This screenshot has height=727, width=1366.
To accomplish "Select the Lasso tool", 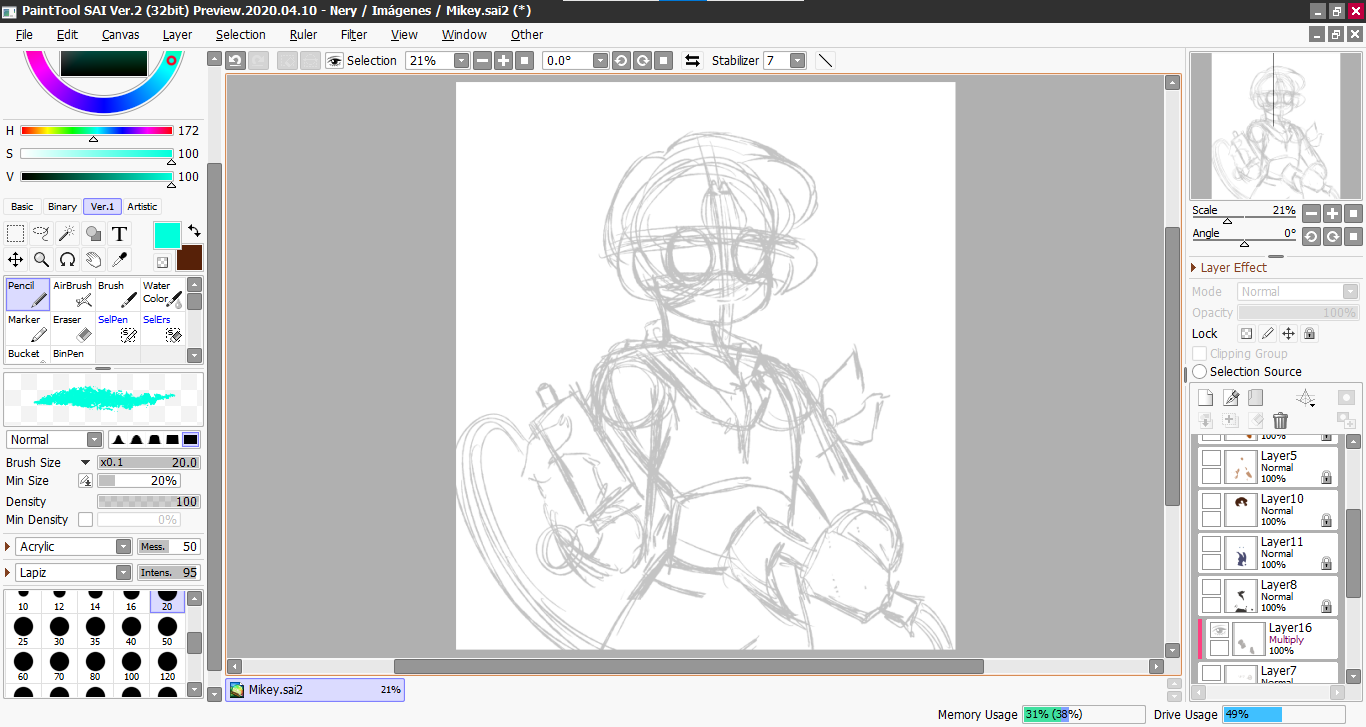I will (x=42, y=234).
